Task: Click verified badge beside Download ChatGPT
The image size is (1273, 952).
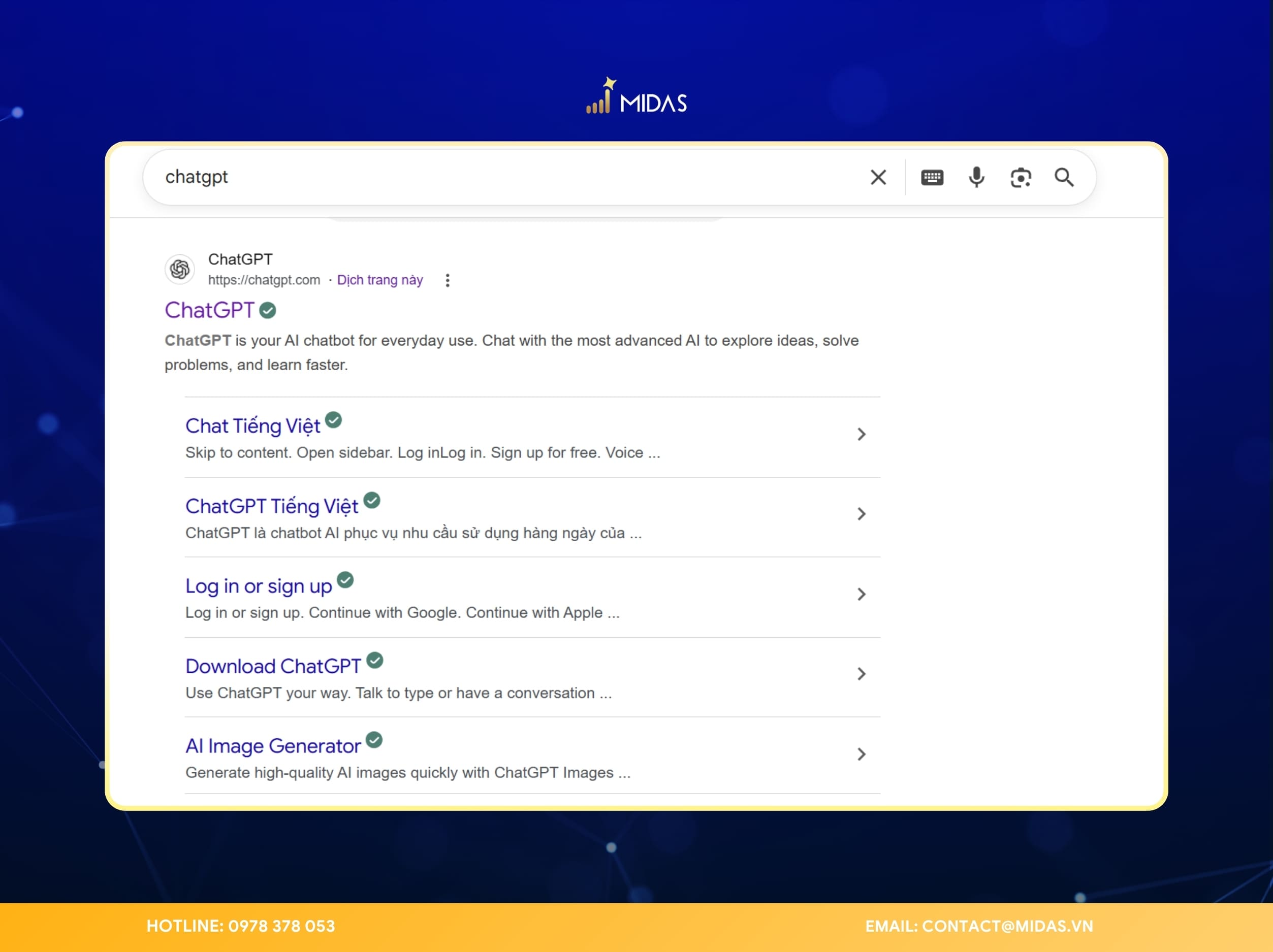Action: (375, 661)
